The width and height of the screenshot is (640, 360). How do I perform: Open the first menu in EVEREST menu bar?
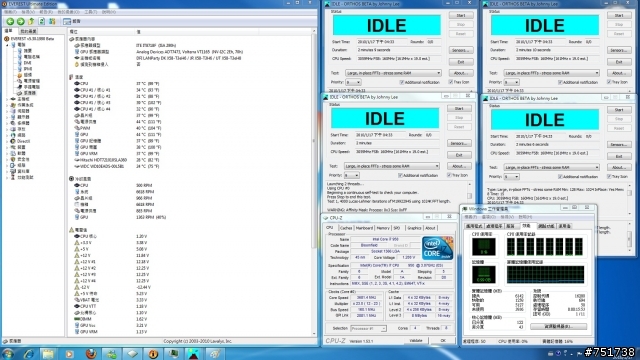click(x=10, y=12)
